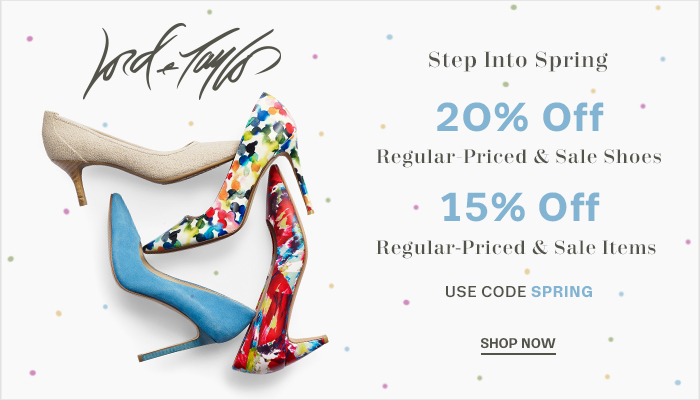The image size is (700, 400).
Task: Click the beige shoe's wooden heel
Action: tap(77, 184)
